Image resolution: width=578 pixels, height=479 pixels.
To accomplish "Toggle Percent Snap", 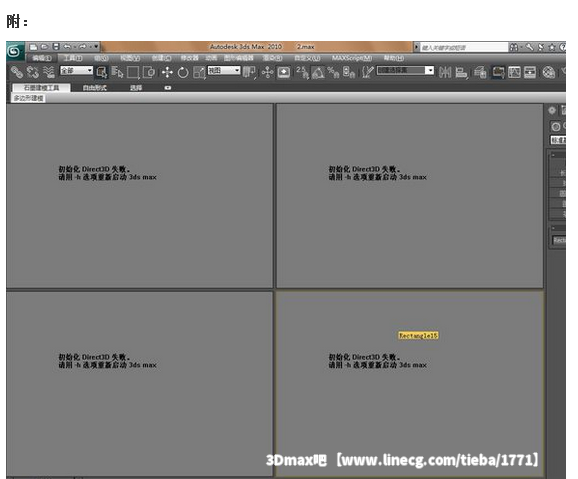I will tap(333, 72).
